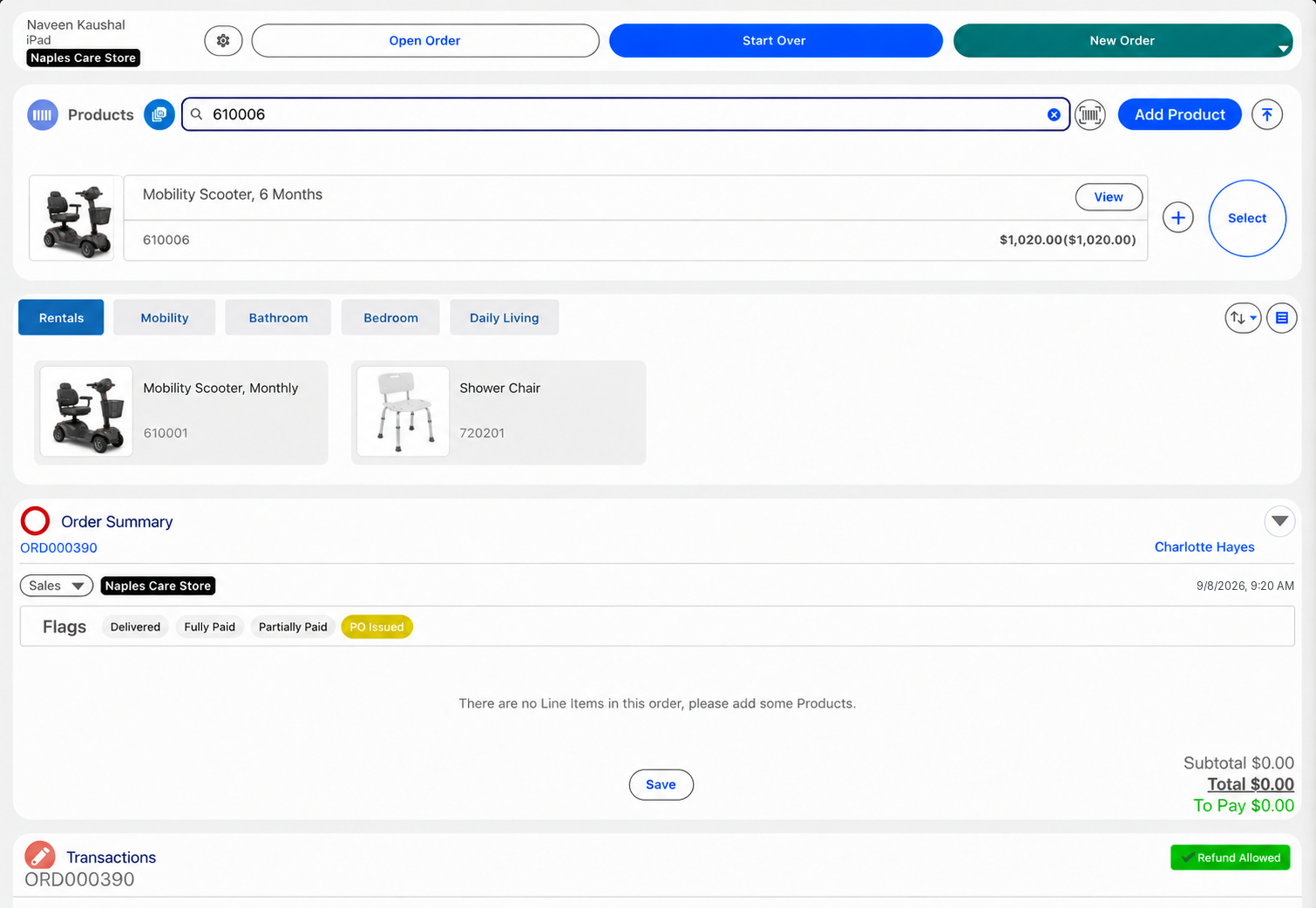Screen dimensions: 1316x908
Task: Open customer Charlotte Hayes
Action: [x=1204, y=546]
